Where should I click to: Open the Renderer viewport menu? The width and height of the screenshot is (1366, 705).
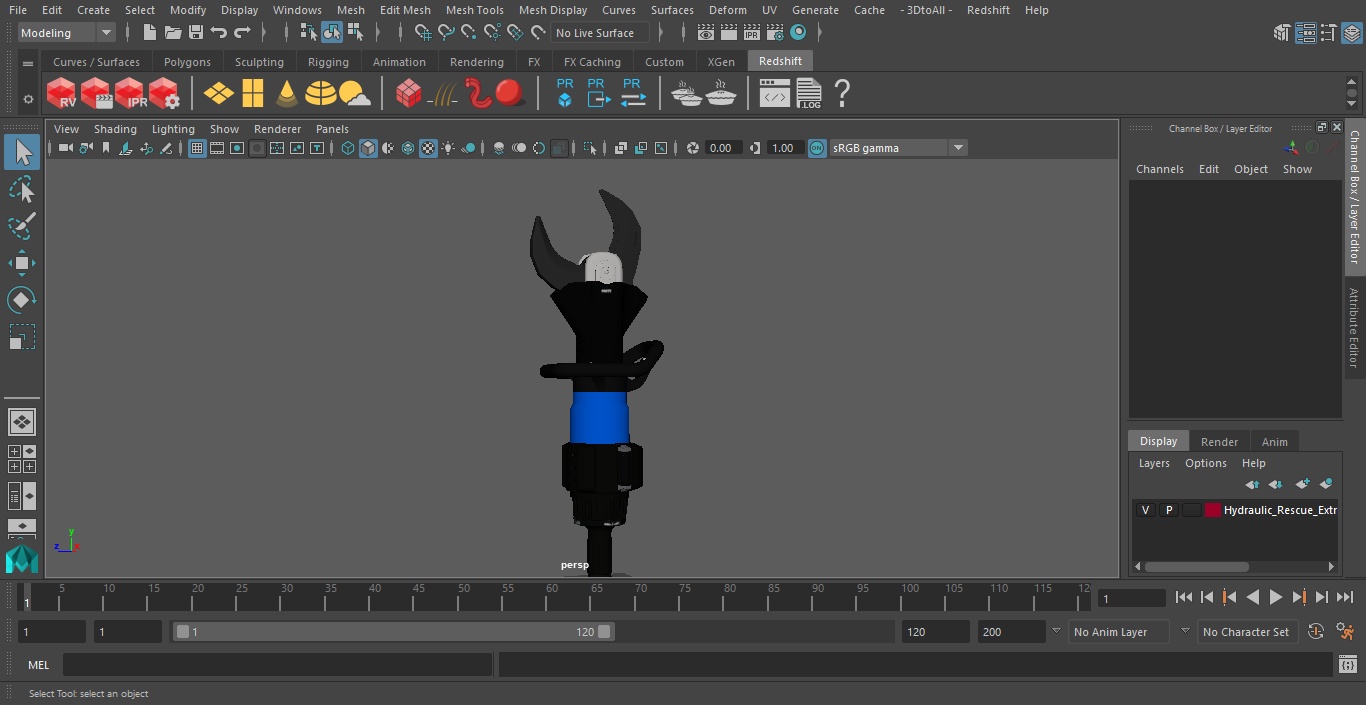[x=277, y=129]
